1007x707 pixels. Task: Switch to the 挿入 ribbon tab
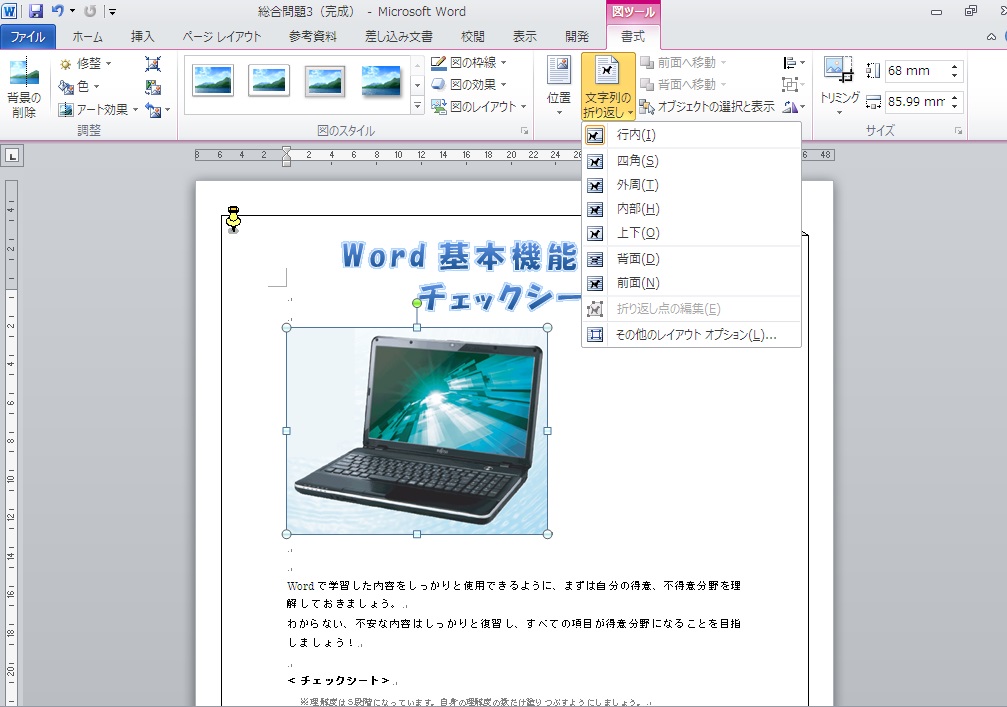click(140, 36)
